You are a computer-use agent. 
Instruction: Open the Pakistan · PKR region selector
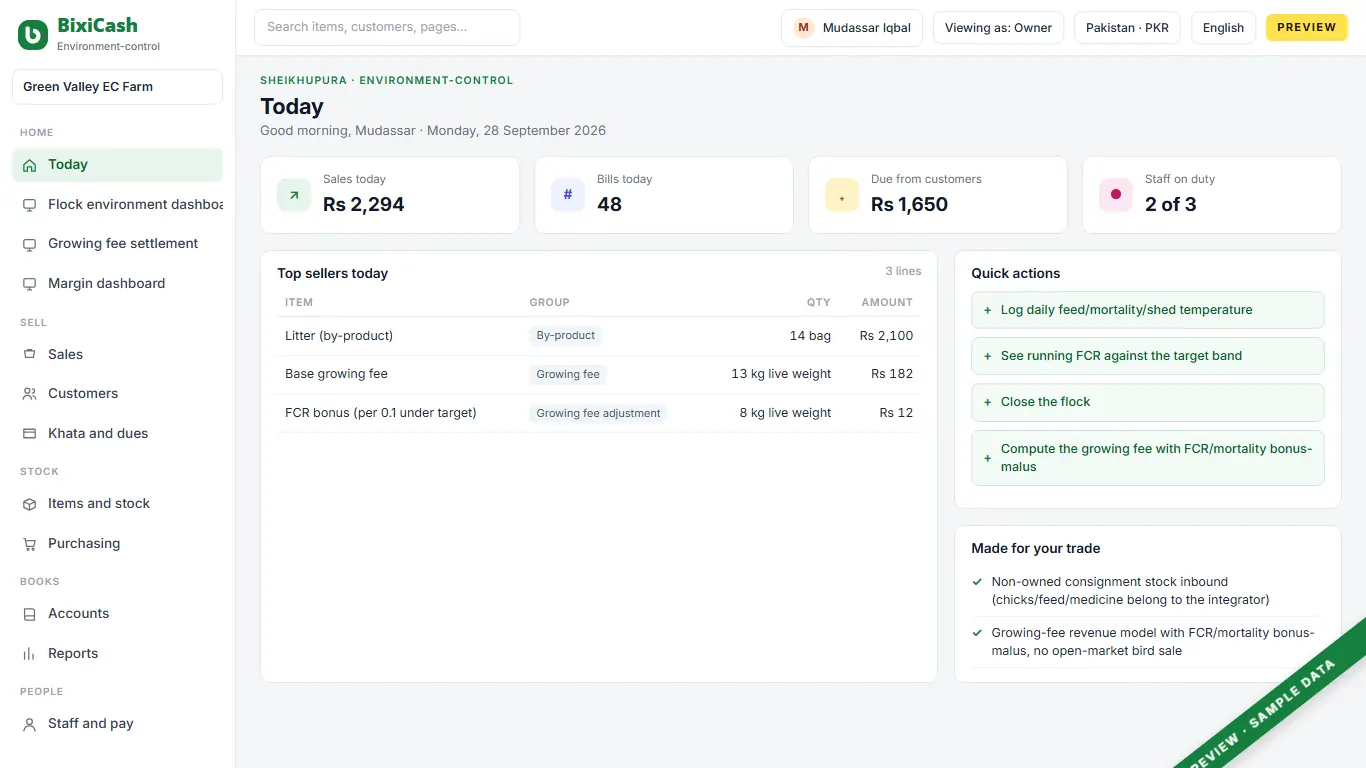coord(1127,28)
